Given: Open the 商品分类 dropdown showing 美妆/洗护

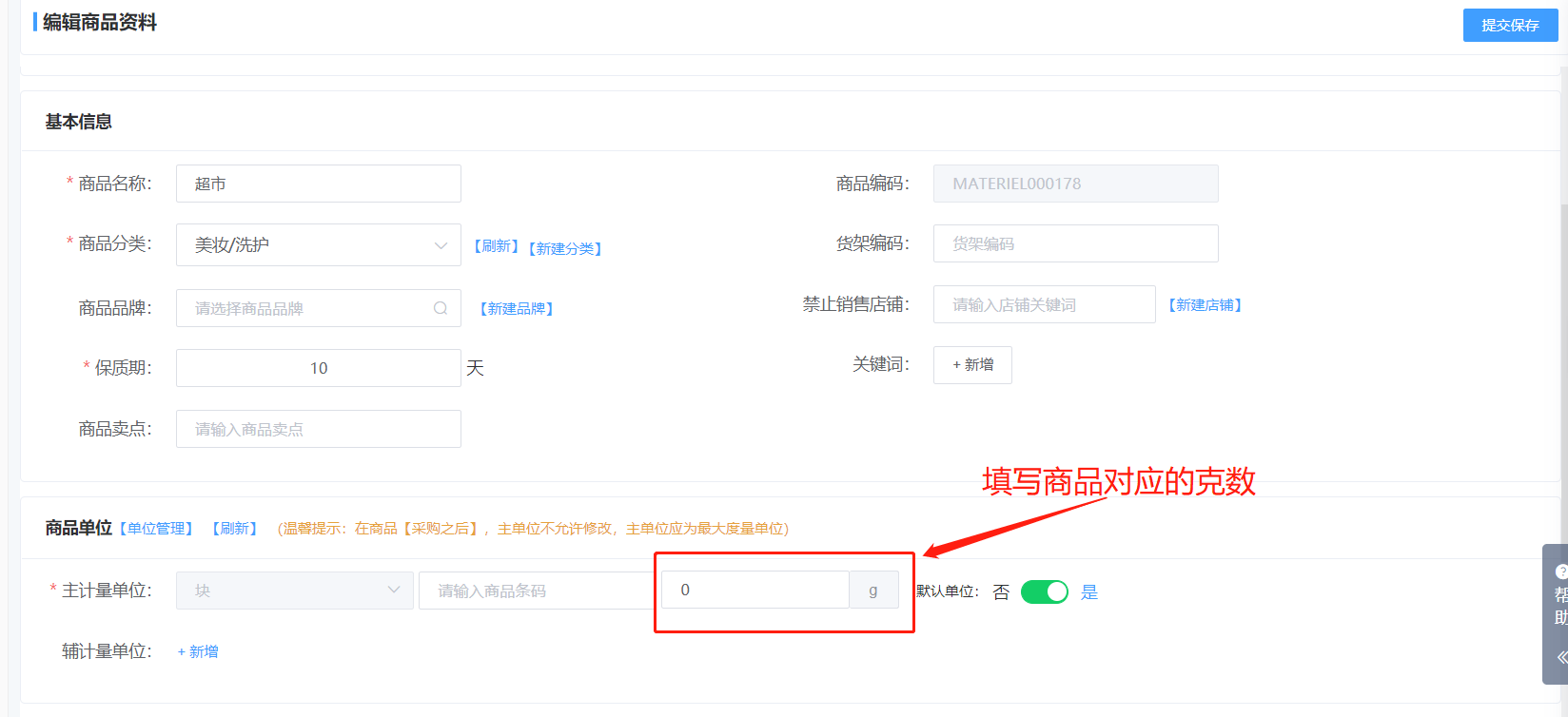Looking at the screenshot, I should tap(318, 245).
